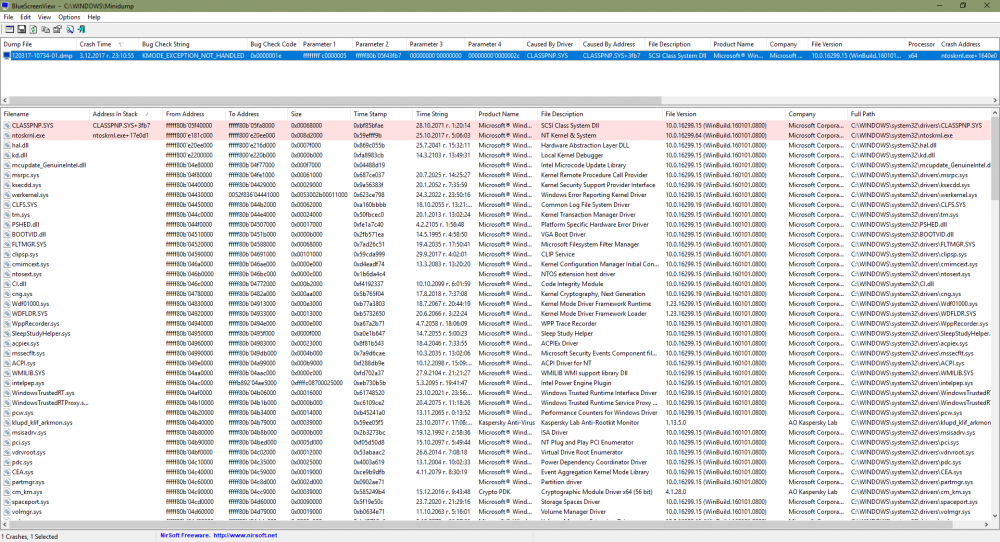Select the WppRecorder.sys row

[496, 324]
